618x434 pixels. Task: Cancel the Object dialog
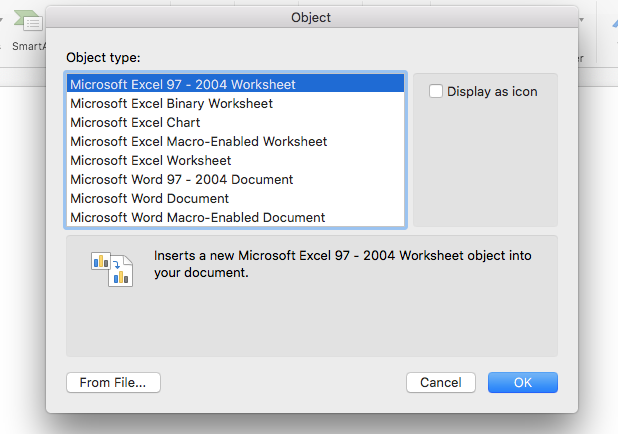[x=441, y=382]
